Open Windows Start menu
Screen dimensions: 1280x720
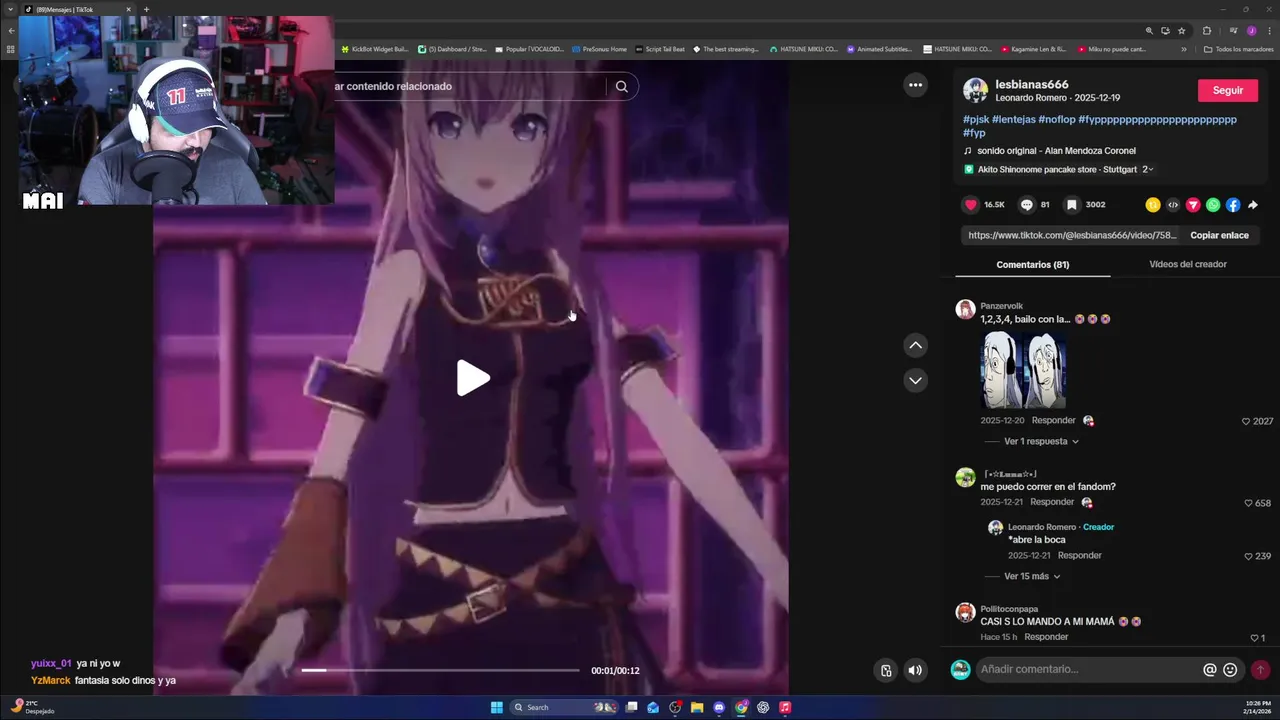click(x=496, y=707)
